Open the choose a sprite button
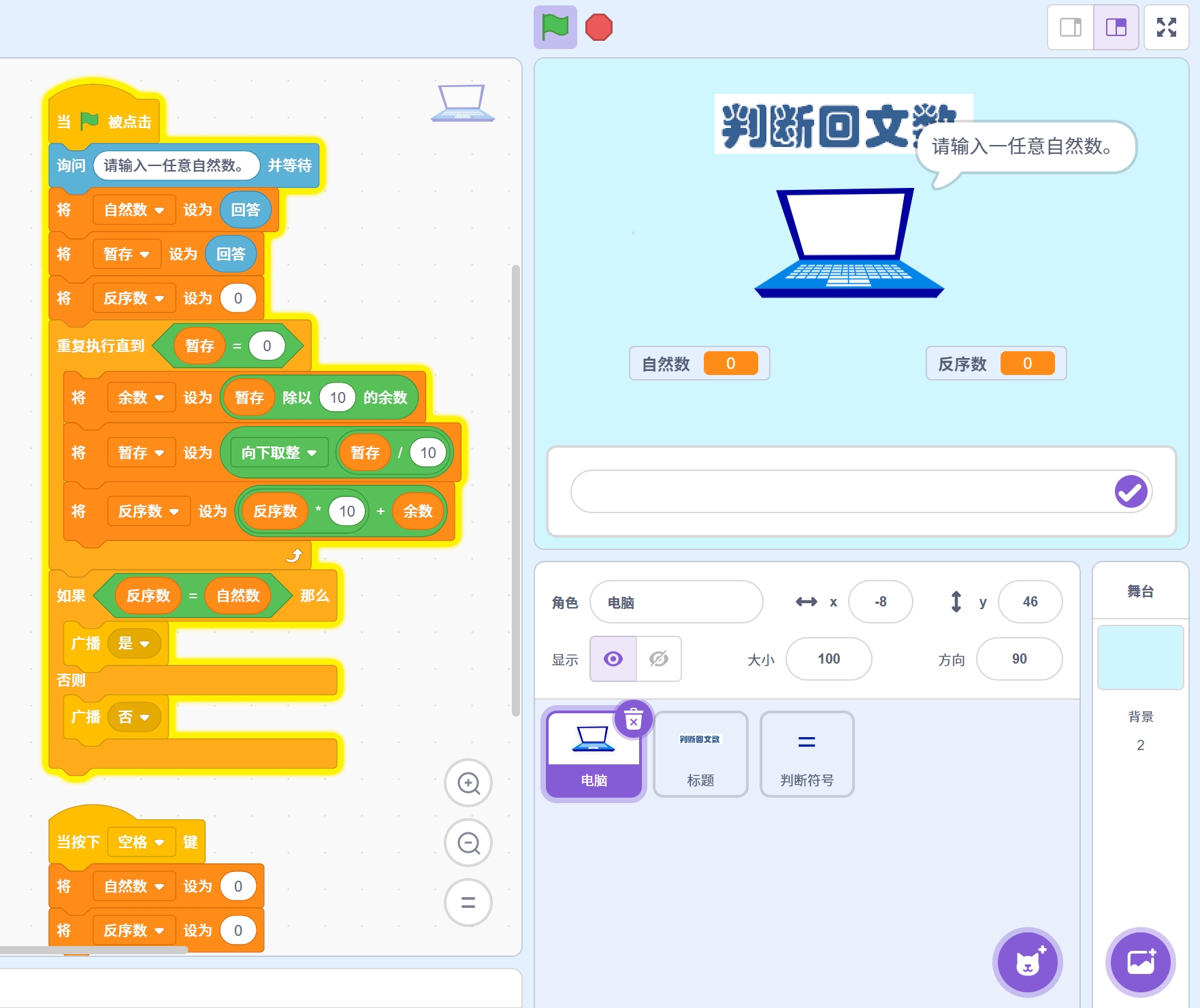 [1027, 962]
